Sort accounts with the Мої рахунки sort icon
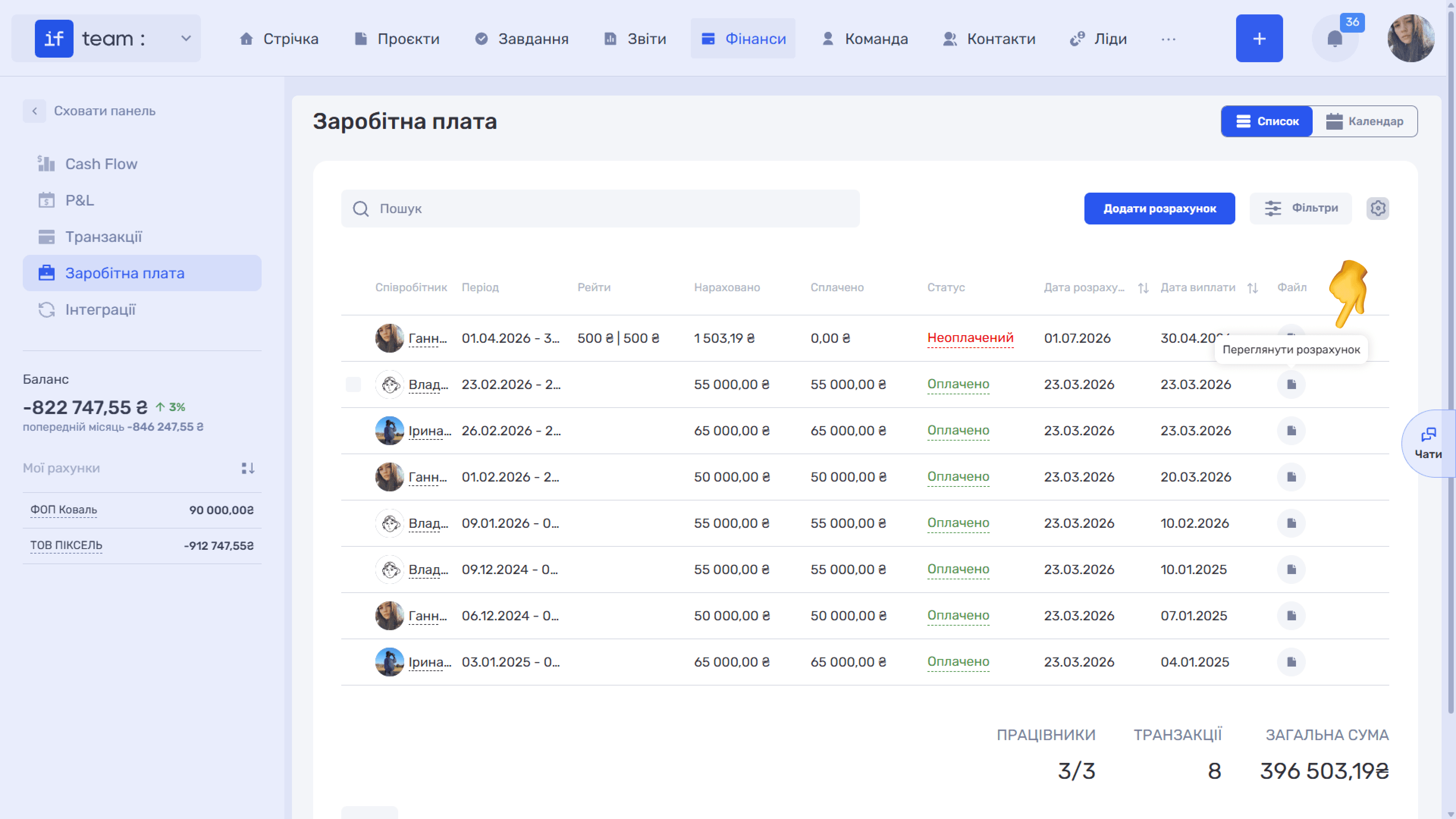 pyautogui.click(x=248, y=468)
